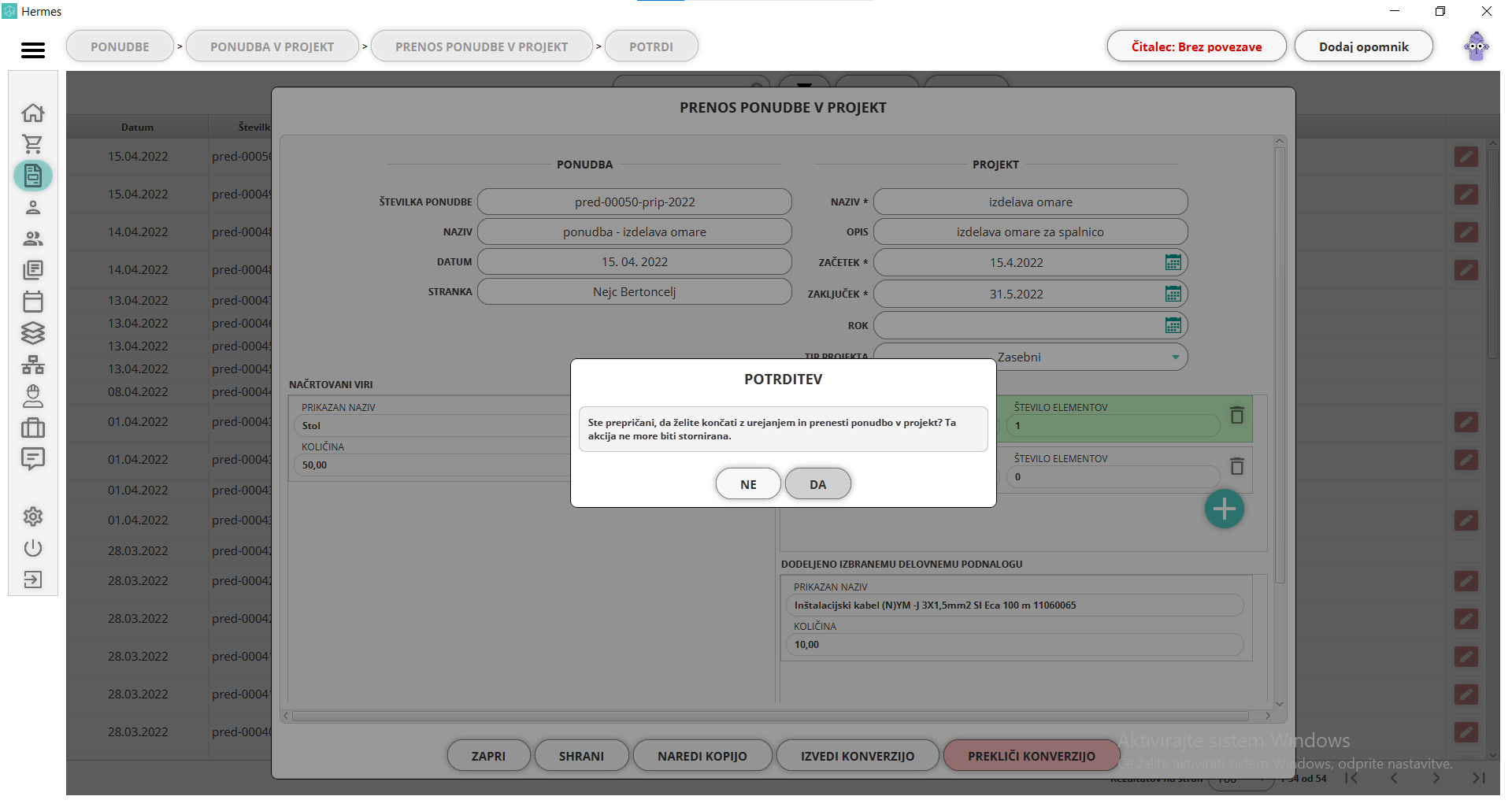Viewport: 1512px width, 811px height.
Task: Open user avatar mascot icon
Action: coord(1476,46)
